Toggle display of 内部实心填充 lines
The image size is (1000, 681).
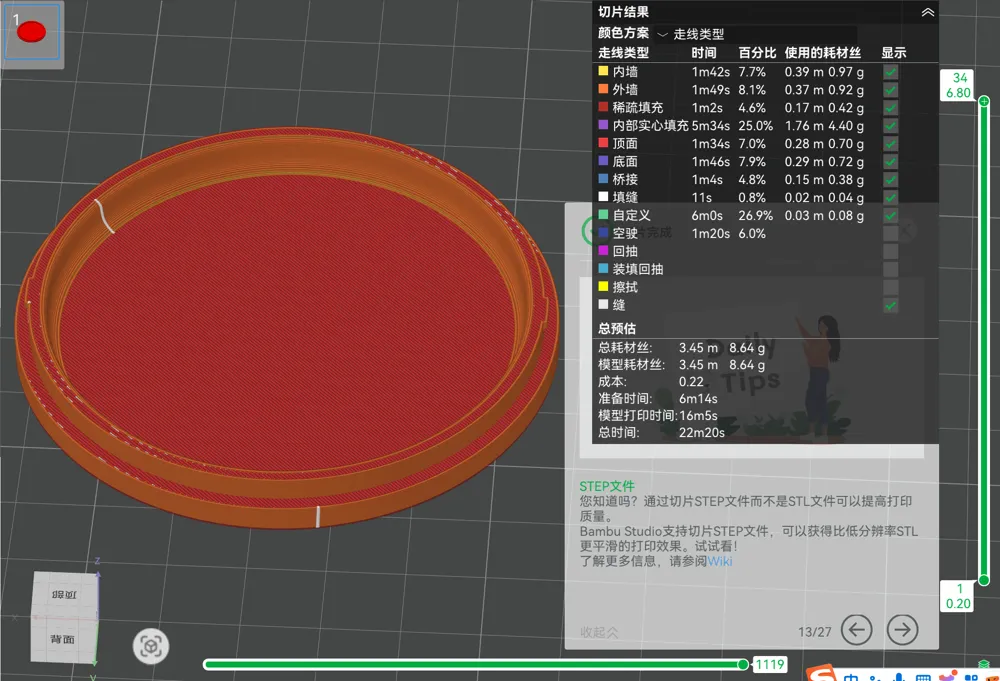click(890, 126)
